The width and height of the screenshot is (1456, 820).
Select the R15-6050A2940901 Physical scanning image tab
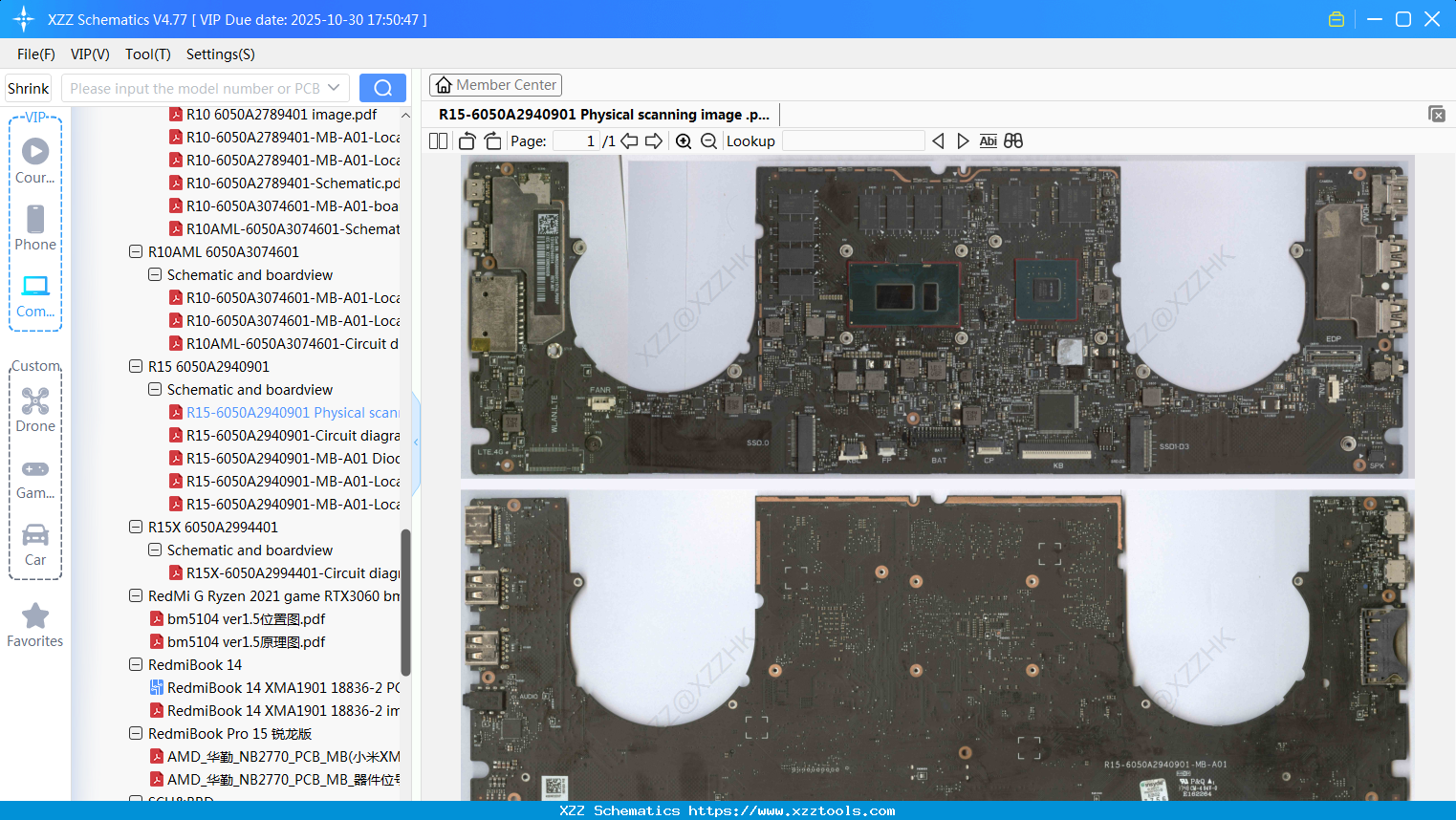click(x=604, y=115)
